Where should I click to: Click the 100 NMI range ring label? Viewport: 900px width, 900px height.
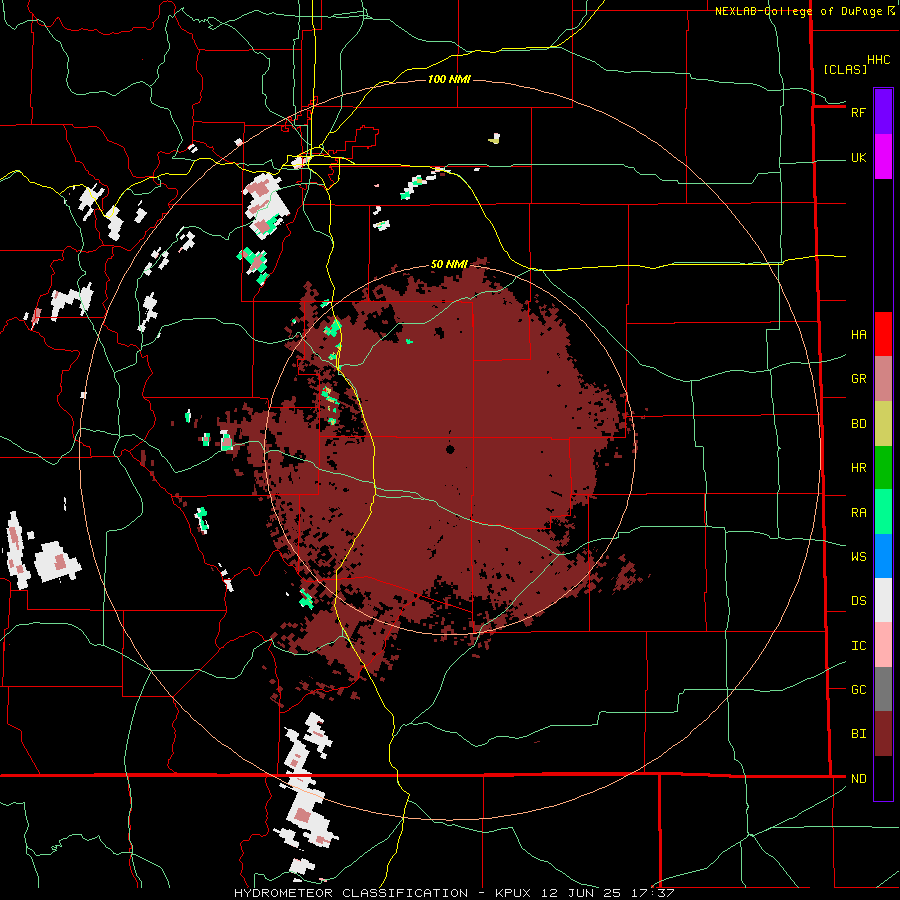(449, 79)
